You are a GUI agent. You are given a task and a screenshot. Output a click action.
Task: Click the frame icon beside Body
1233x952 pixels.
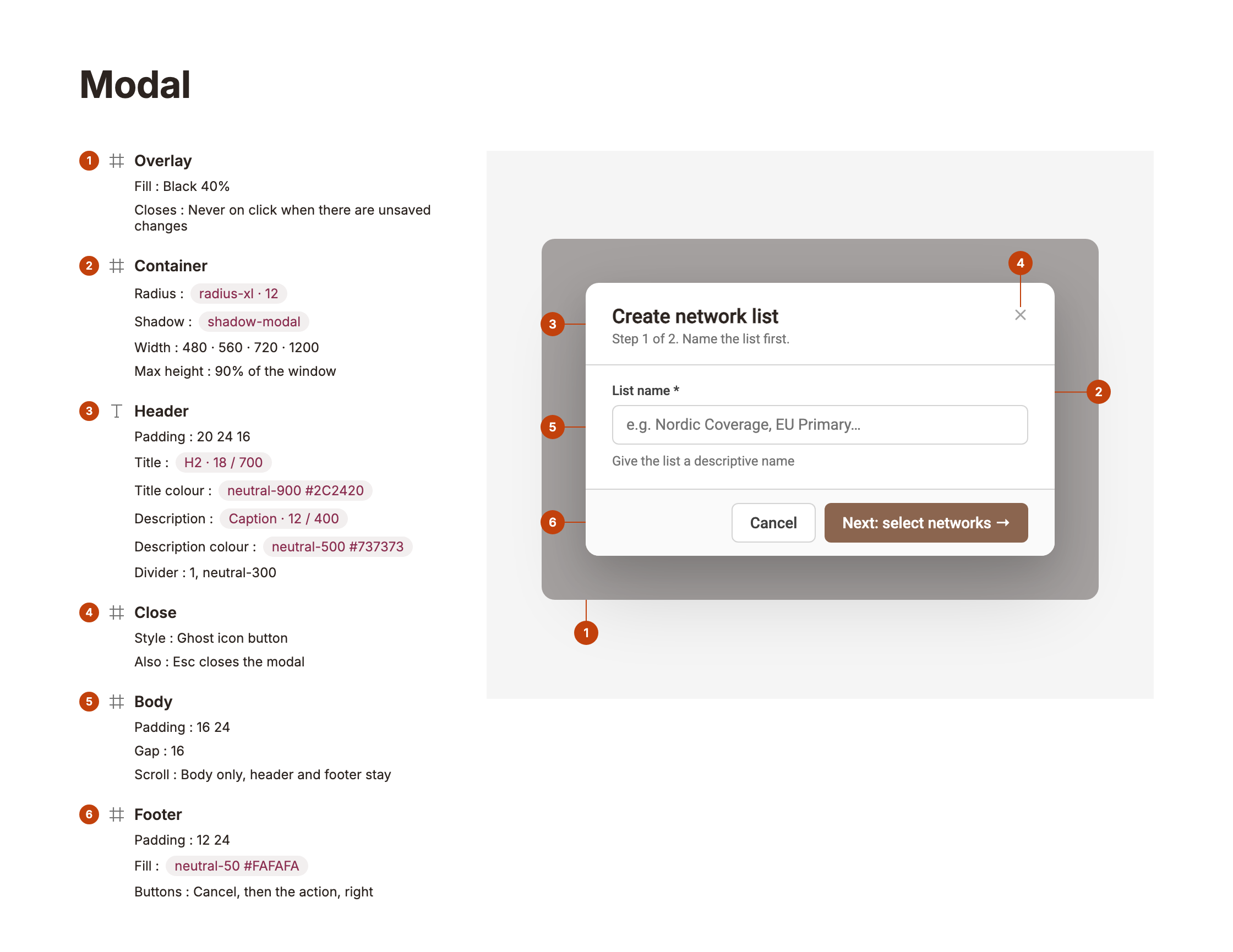coord(117,702)
